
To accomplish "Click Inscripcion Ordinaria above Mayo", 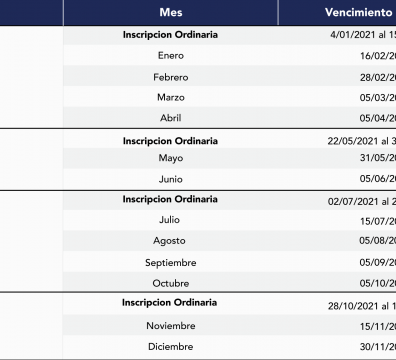I will pos(170,141).
